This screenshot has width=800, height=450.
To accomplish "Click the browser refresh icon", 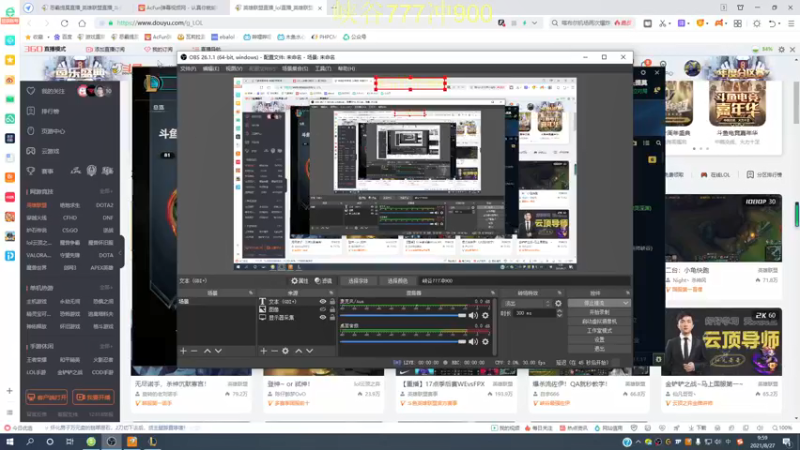I will (x=64, y=23).
